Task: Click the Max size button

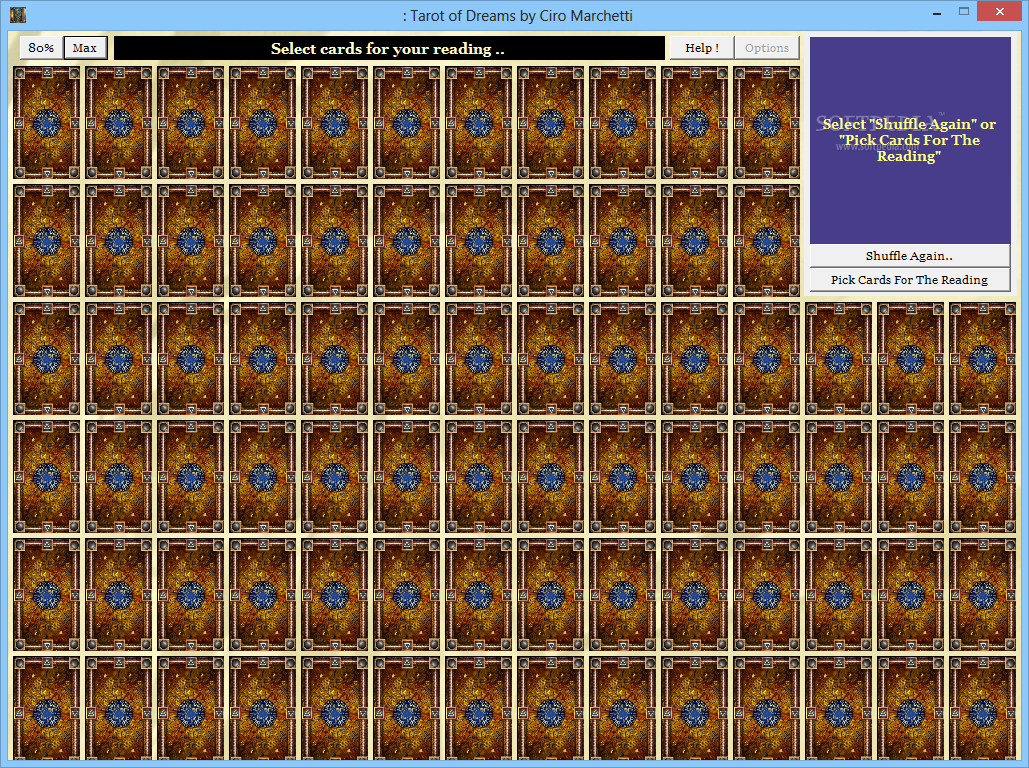Action: [85, 48]
